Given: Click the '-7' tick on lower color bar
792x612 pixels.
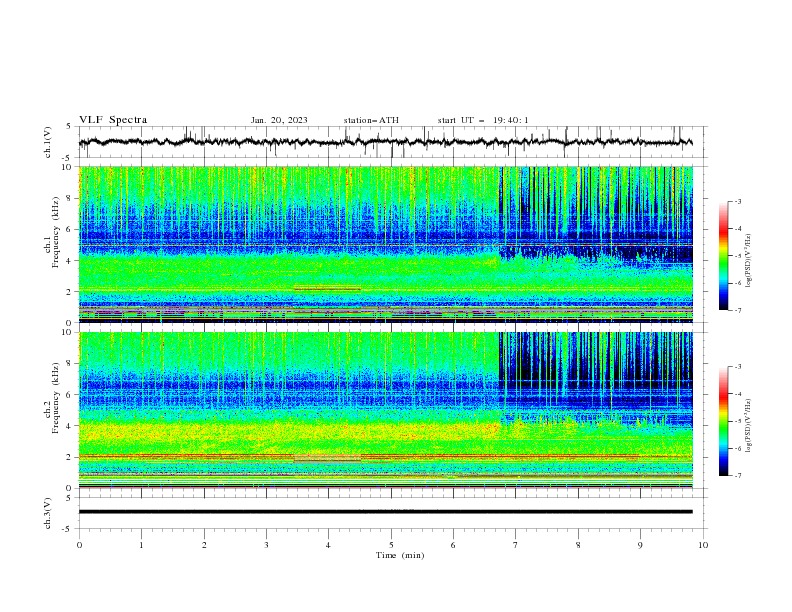Looking at the screenshot, I should point(737,475).
